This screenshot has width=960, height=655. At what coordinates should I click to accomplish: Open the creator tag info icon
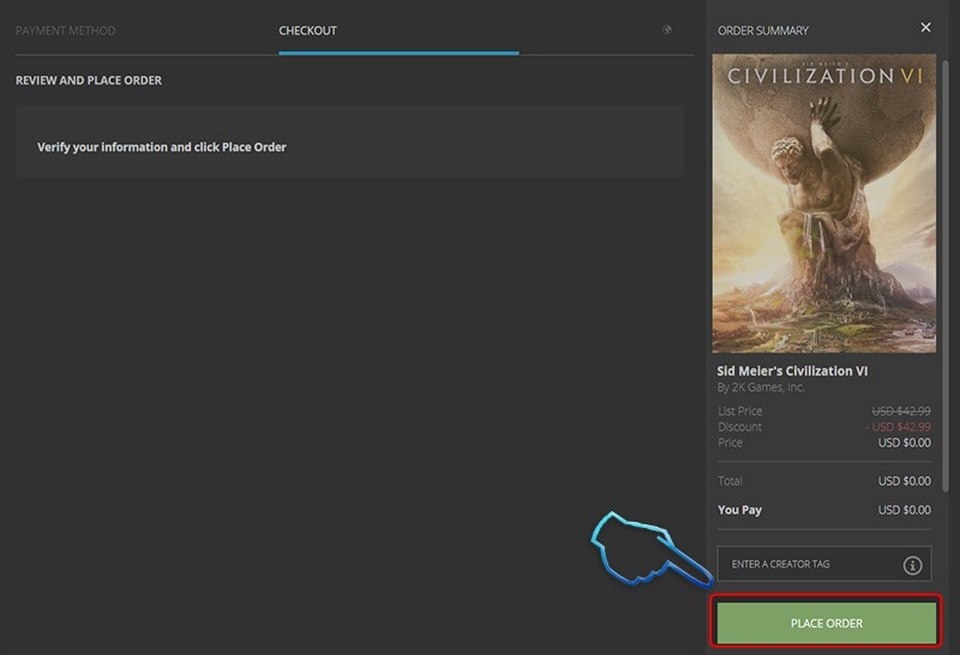(912, 565)
